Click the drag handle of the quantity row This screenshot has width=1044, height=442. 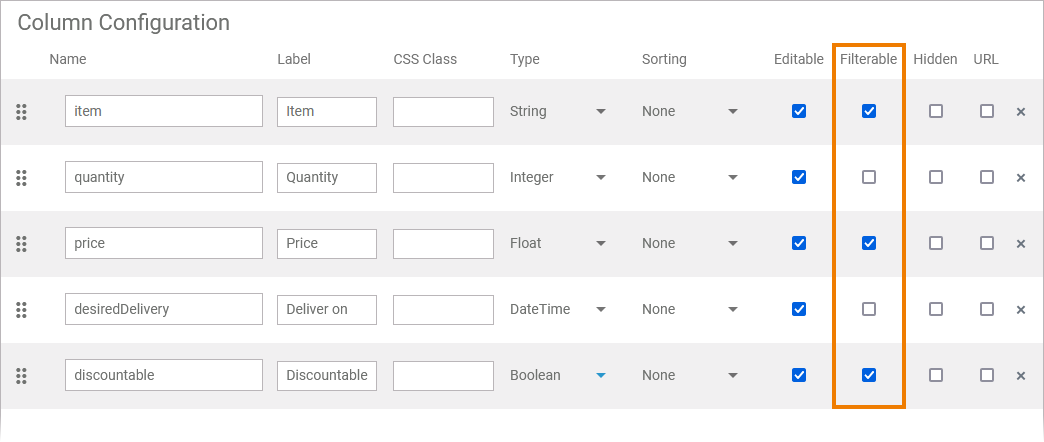point(21,178)
